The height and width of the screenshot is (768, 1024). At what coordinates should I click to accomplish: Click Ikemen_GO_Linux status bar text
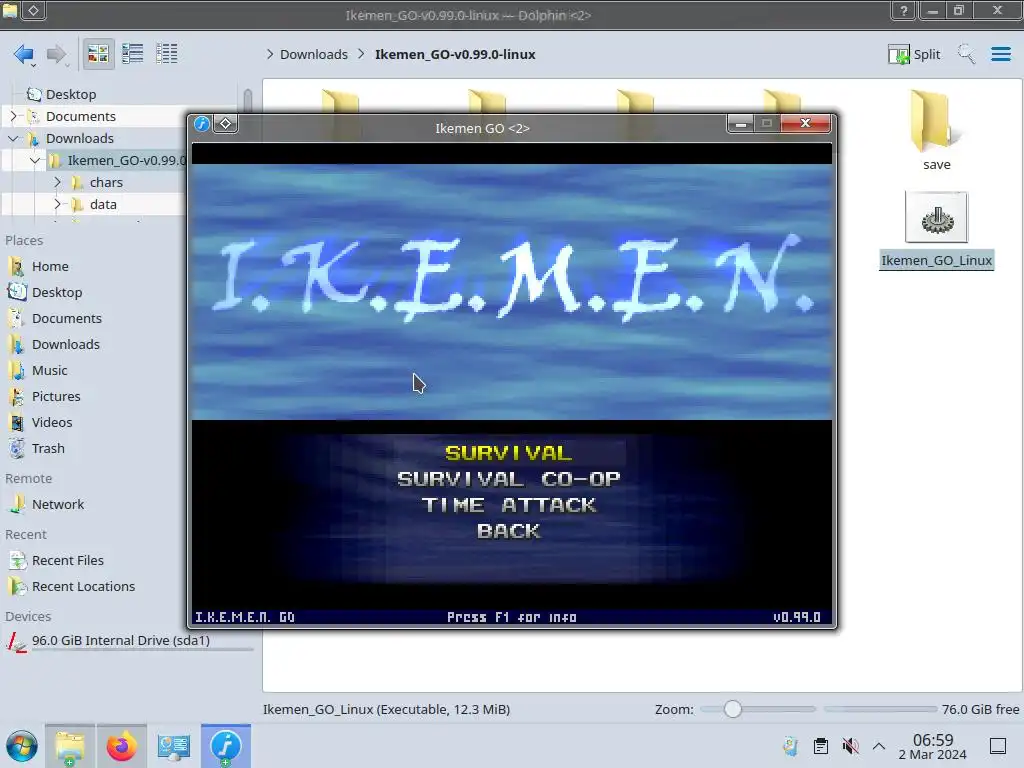coord(386,709)
